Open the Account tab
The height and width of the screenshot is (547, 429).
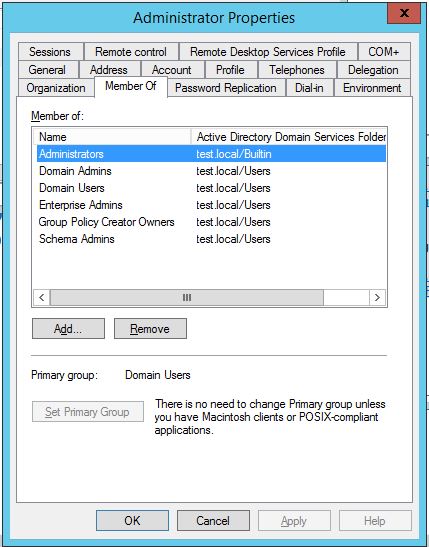(172, 70)
